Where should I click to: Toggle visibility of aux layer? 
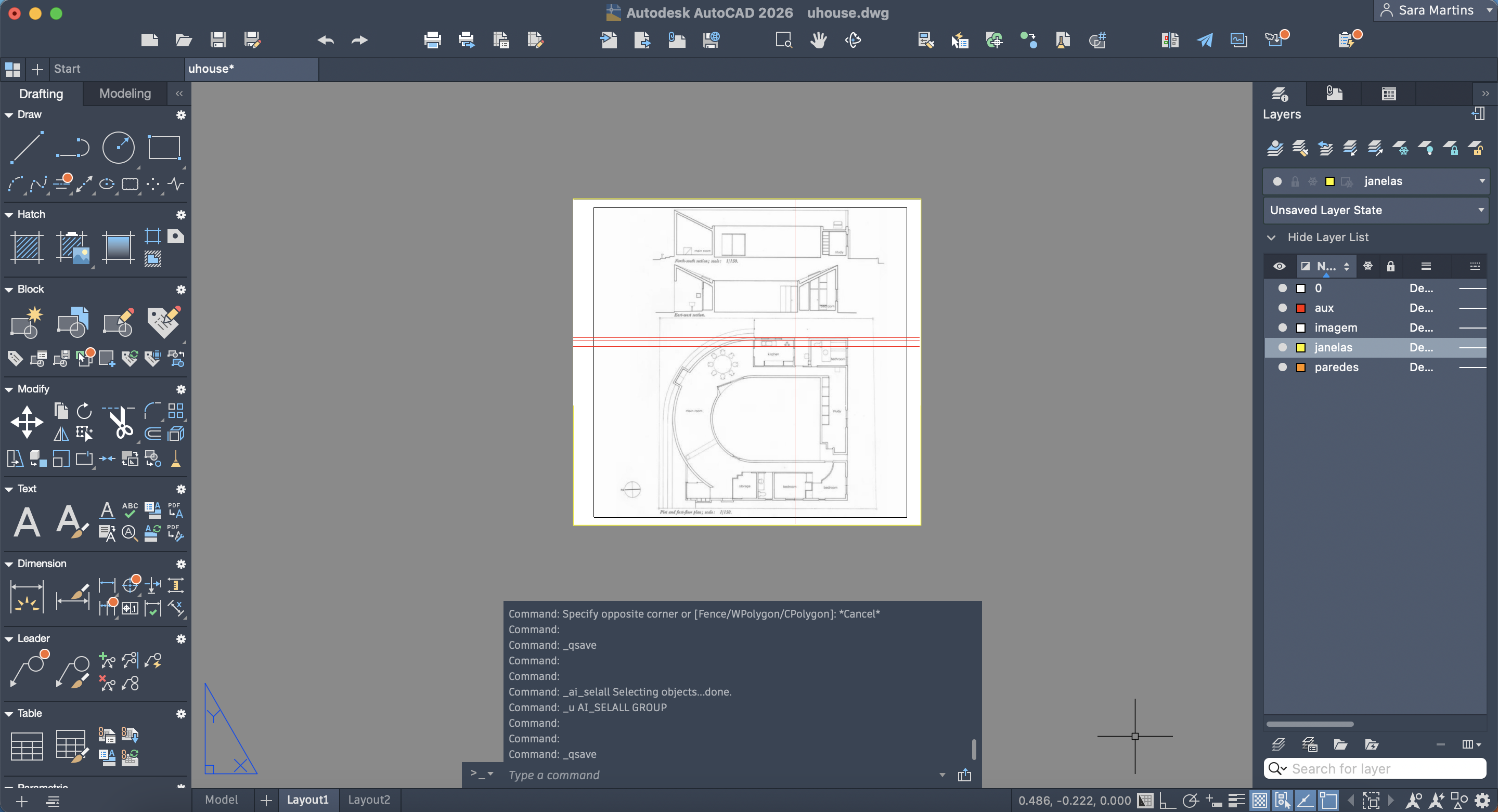coord(1282,308)
